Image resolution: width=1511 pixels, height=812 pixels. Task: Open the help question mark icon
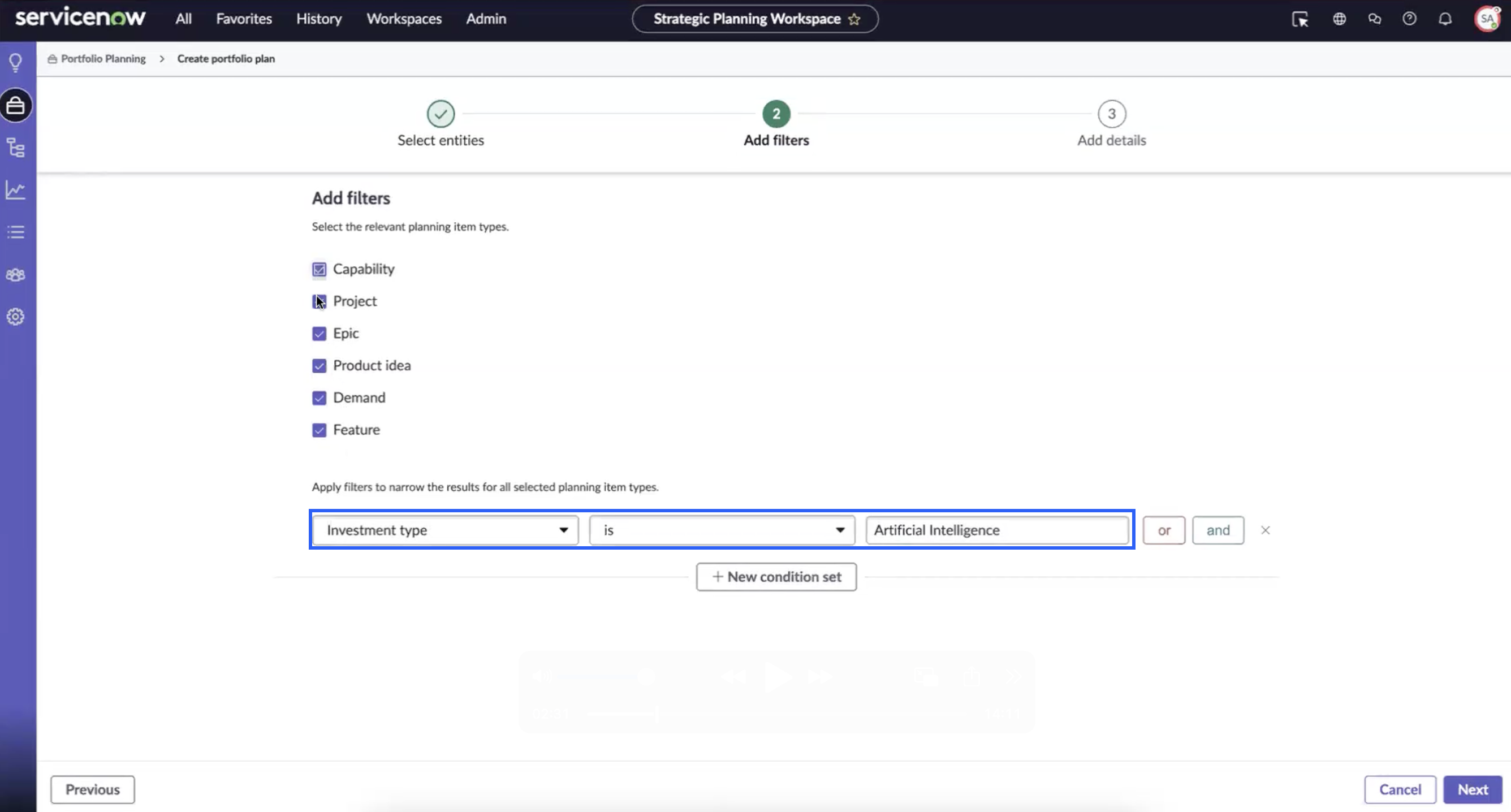tap(1410, 19)
